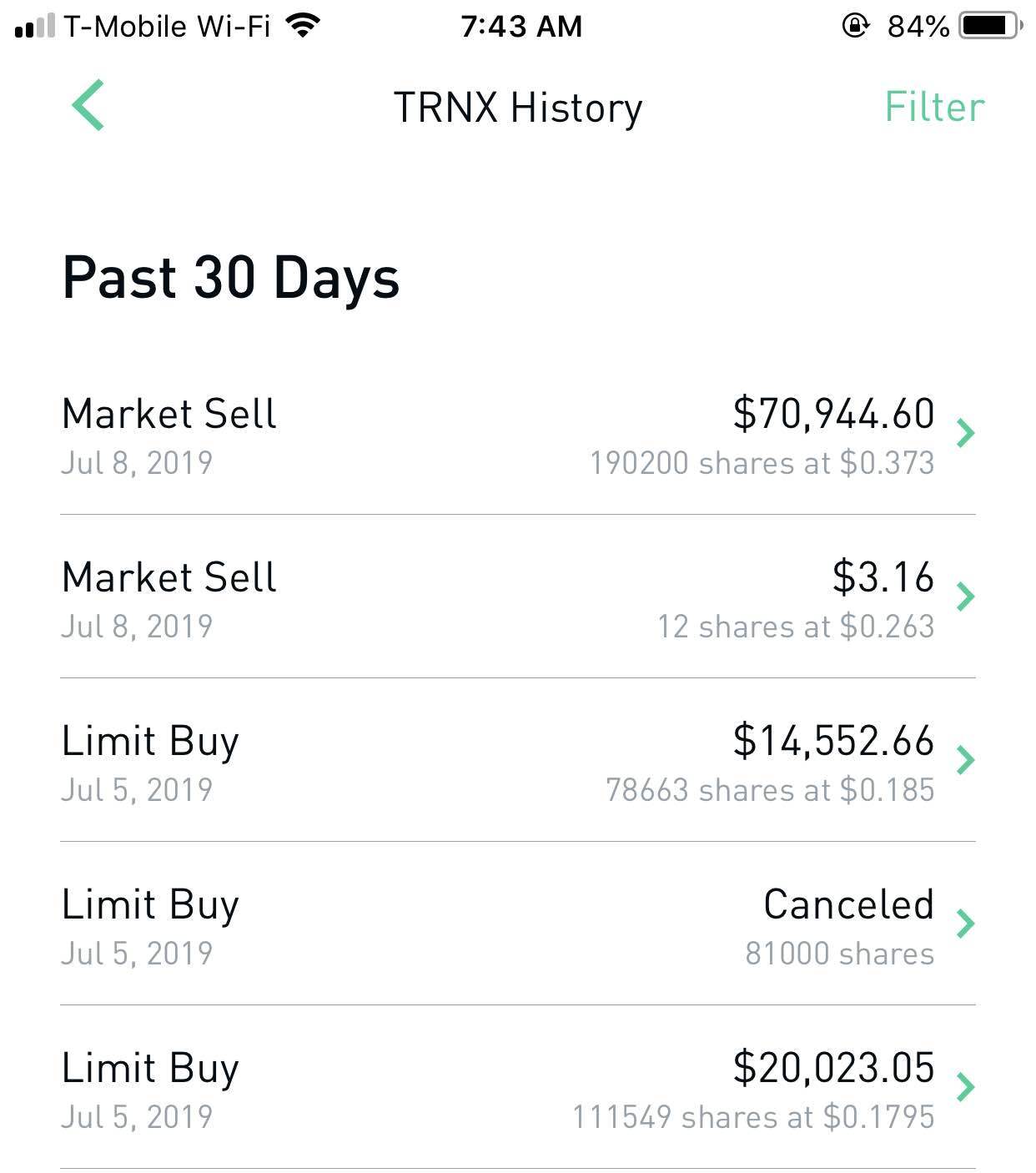Image resolution: width=1036 pixels, height=1173 pixels.
Task: Open Limit Buy of 111549 shares
Action: pos(518,1087)
